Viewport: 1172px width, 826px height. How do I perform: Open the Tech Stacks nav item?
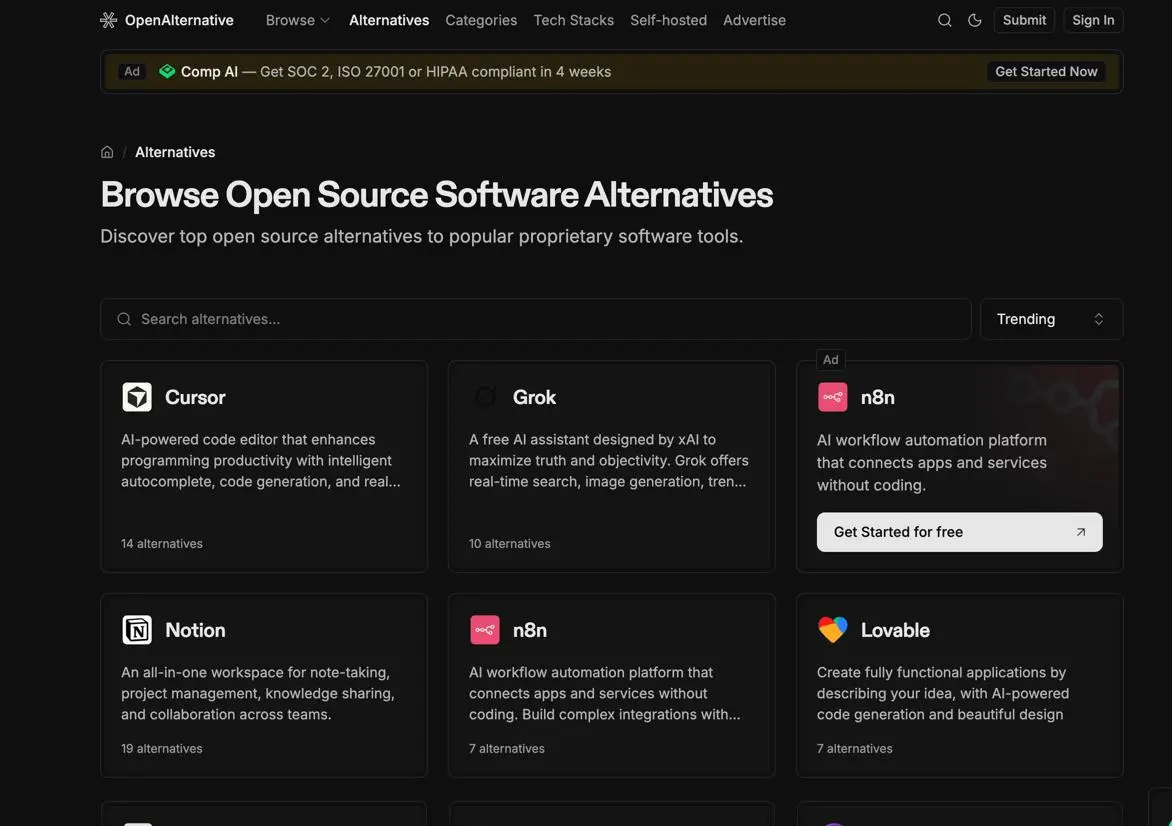tap(573, 20)
